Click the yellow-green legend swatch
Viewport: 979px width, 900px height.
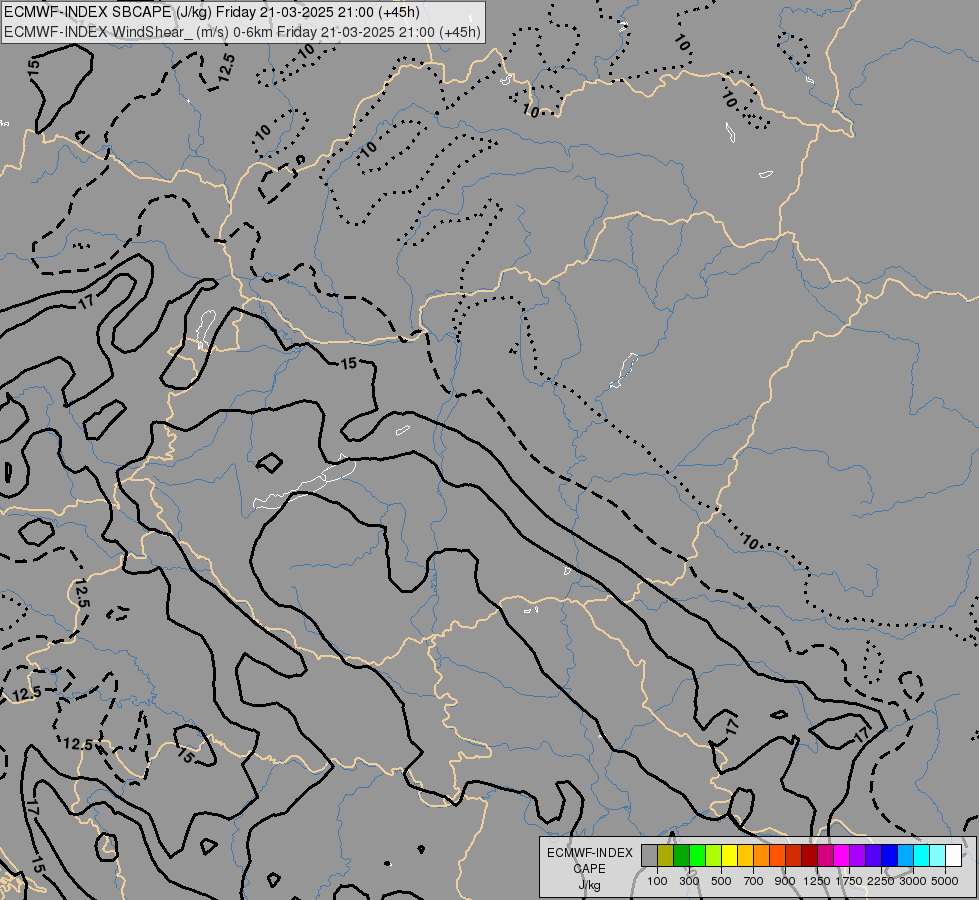point(714,856)
